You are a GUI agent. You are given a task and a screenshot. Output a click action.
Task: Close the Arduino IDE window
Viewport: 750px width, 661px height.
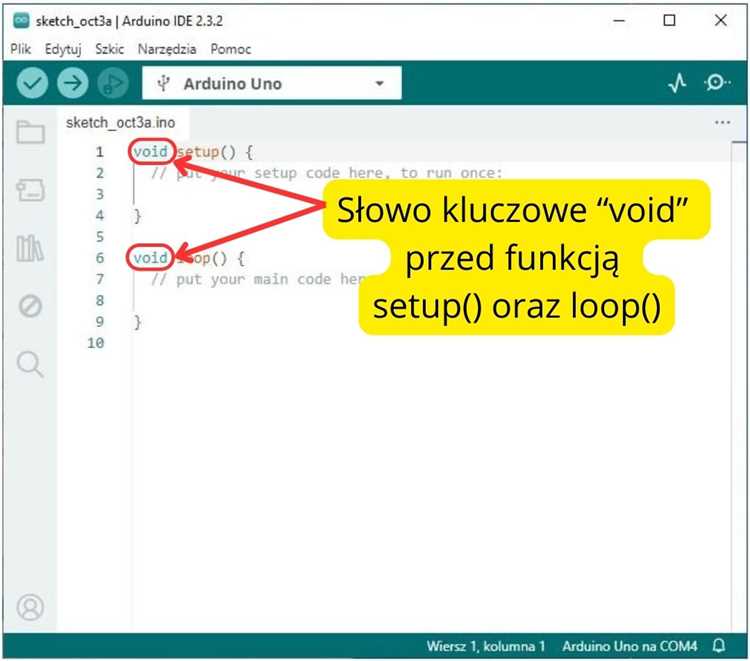pyautogui.click(x=721, y=21)
